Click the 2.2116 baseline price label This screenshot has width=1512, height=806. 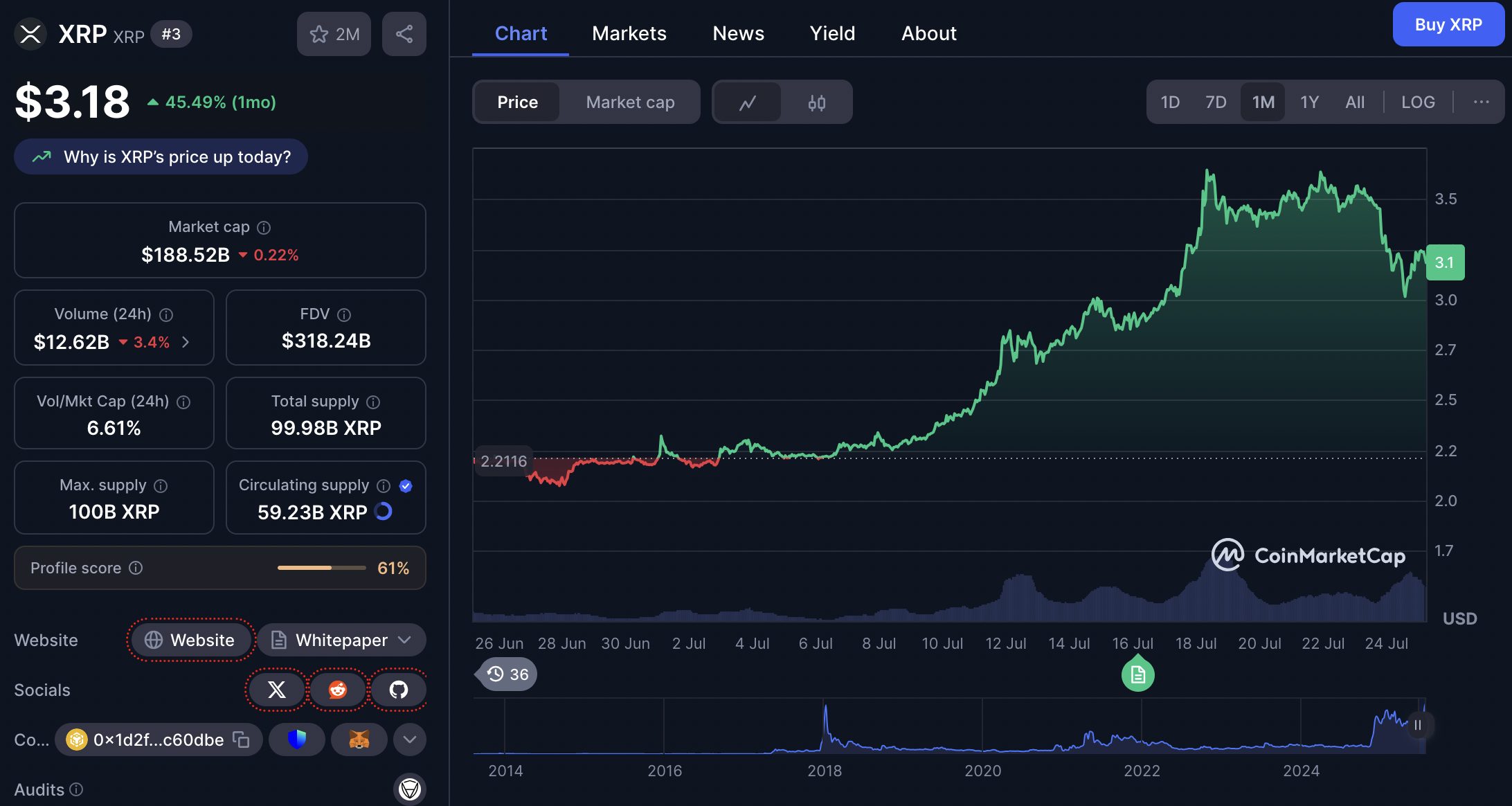coord(503,461)
